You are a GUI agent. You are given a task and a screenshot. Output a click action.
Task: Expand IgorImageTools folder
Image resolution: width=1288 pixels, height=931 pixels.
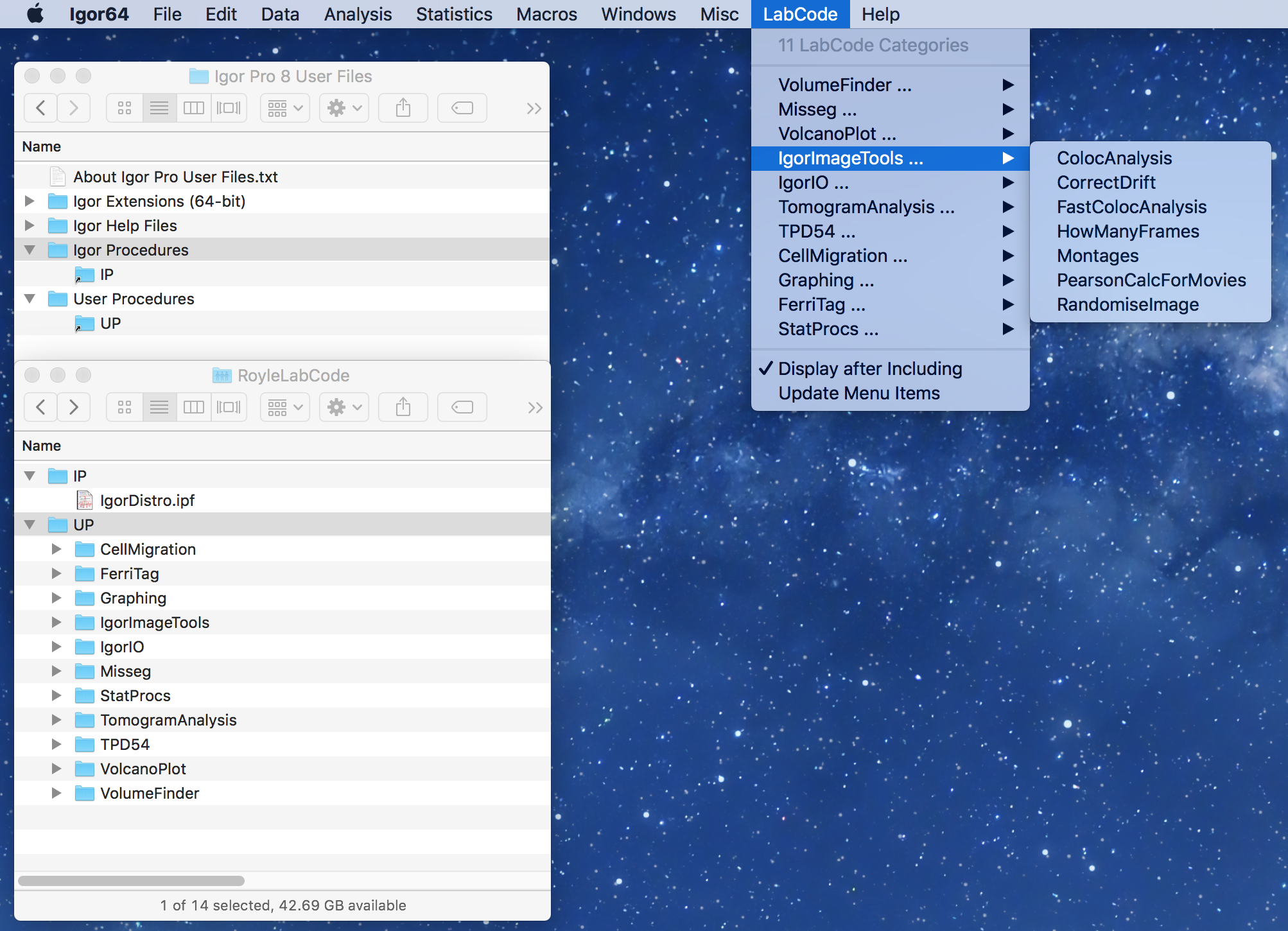pyautogui.click(x=57, y=622)
